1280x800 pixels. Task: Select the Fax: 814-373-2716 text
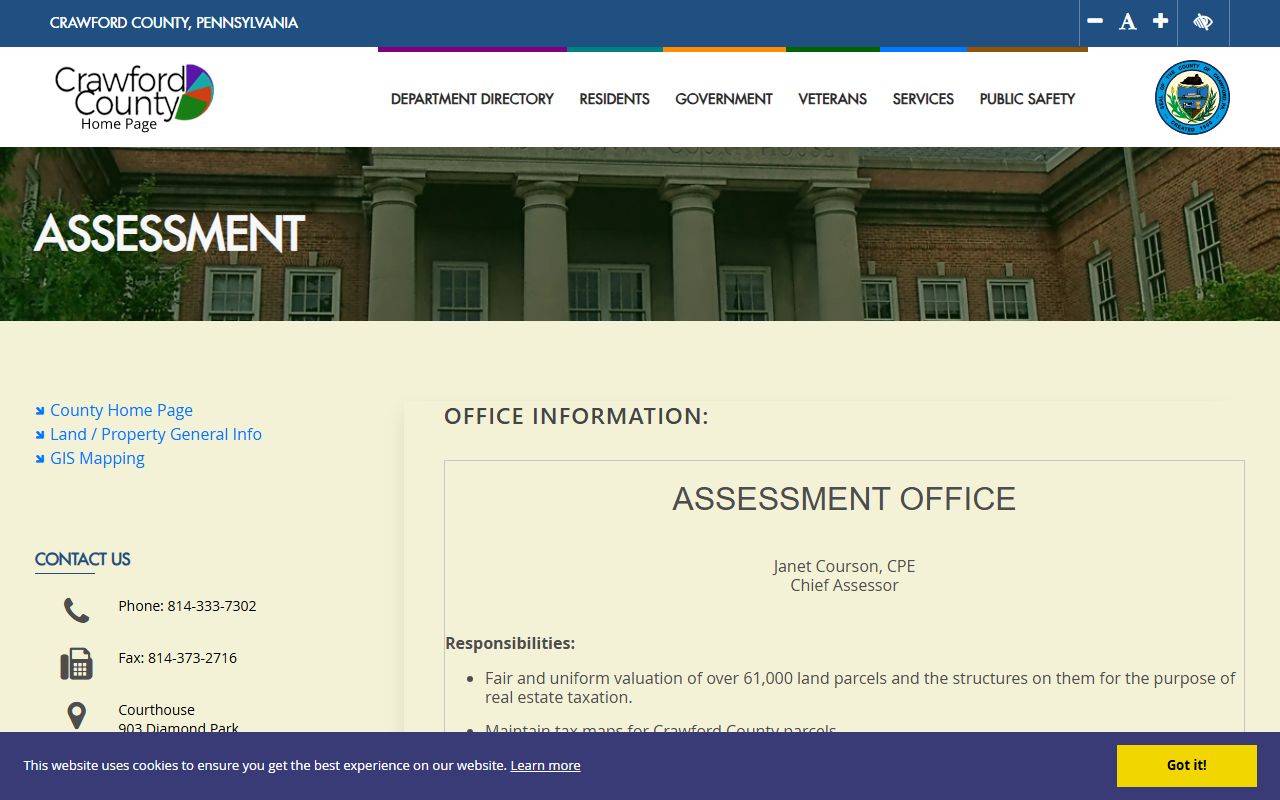177,658
